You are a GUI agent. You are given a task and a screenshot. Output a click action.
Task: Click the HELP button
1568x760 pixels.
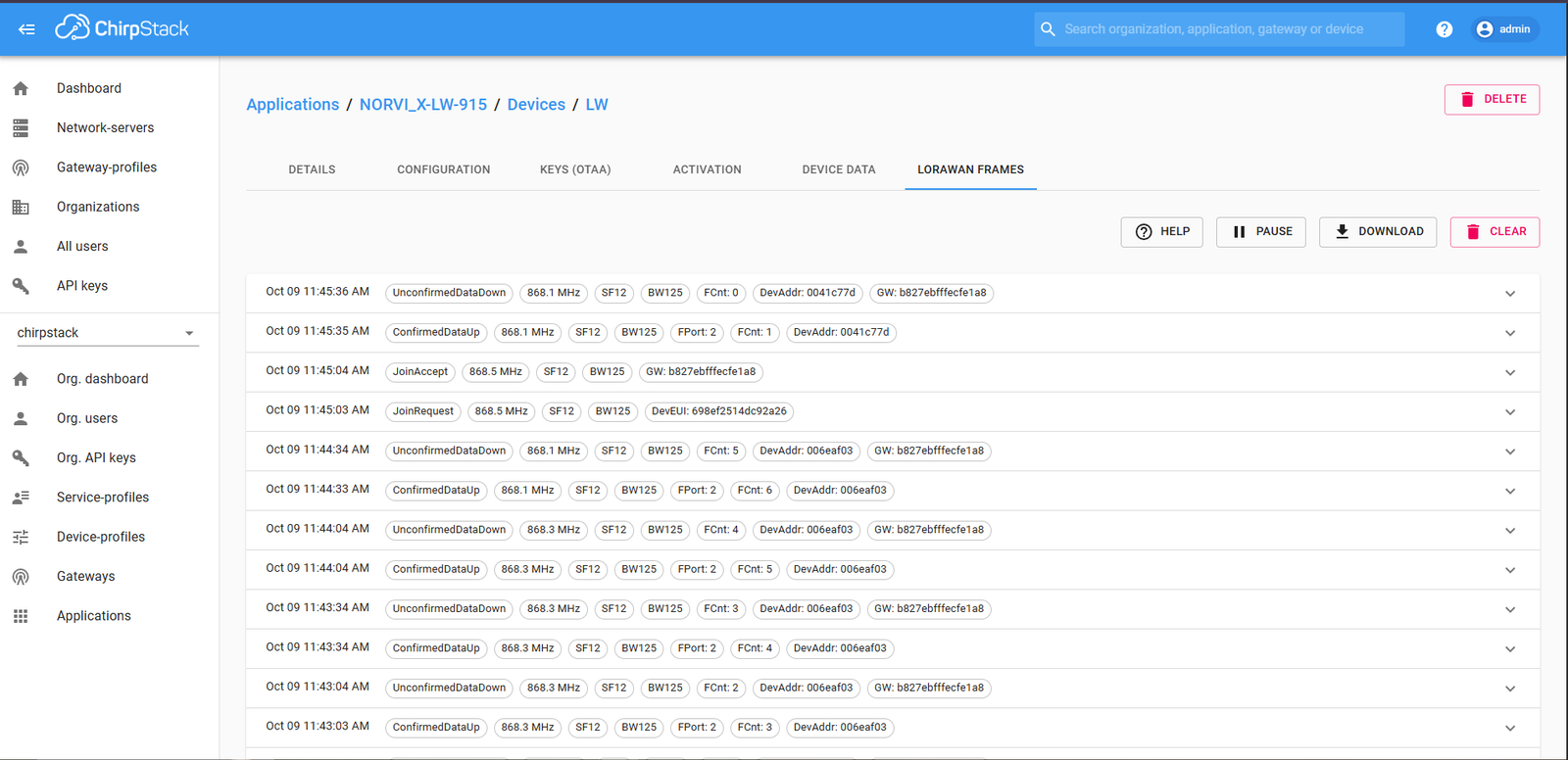coord(1161,232)
